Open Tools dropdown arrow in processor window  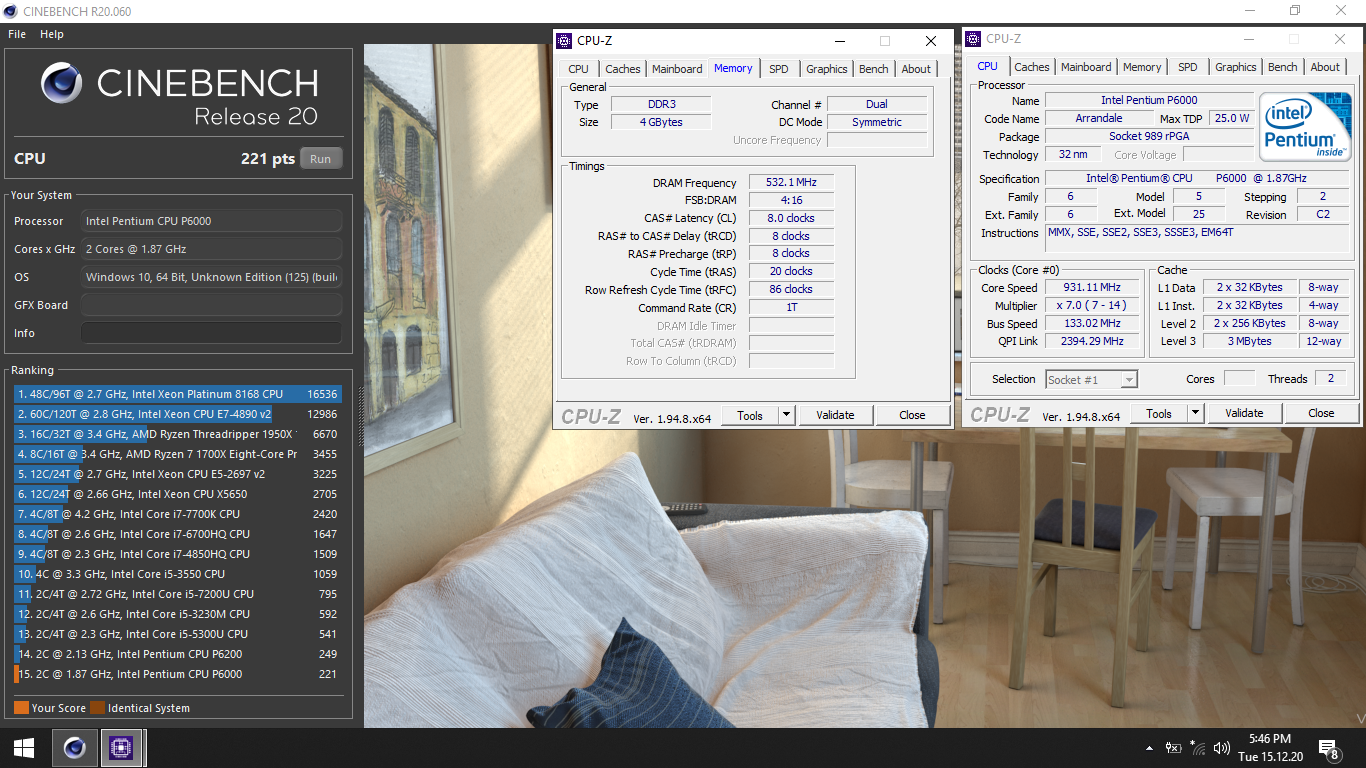tap(1196, 413)
